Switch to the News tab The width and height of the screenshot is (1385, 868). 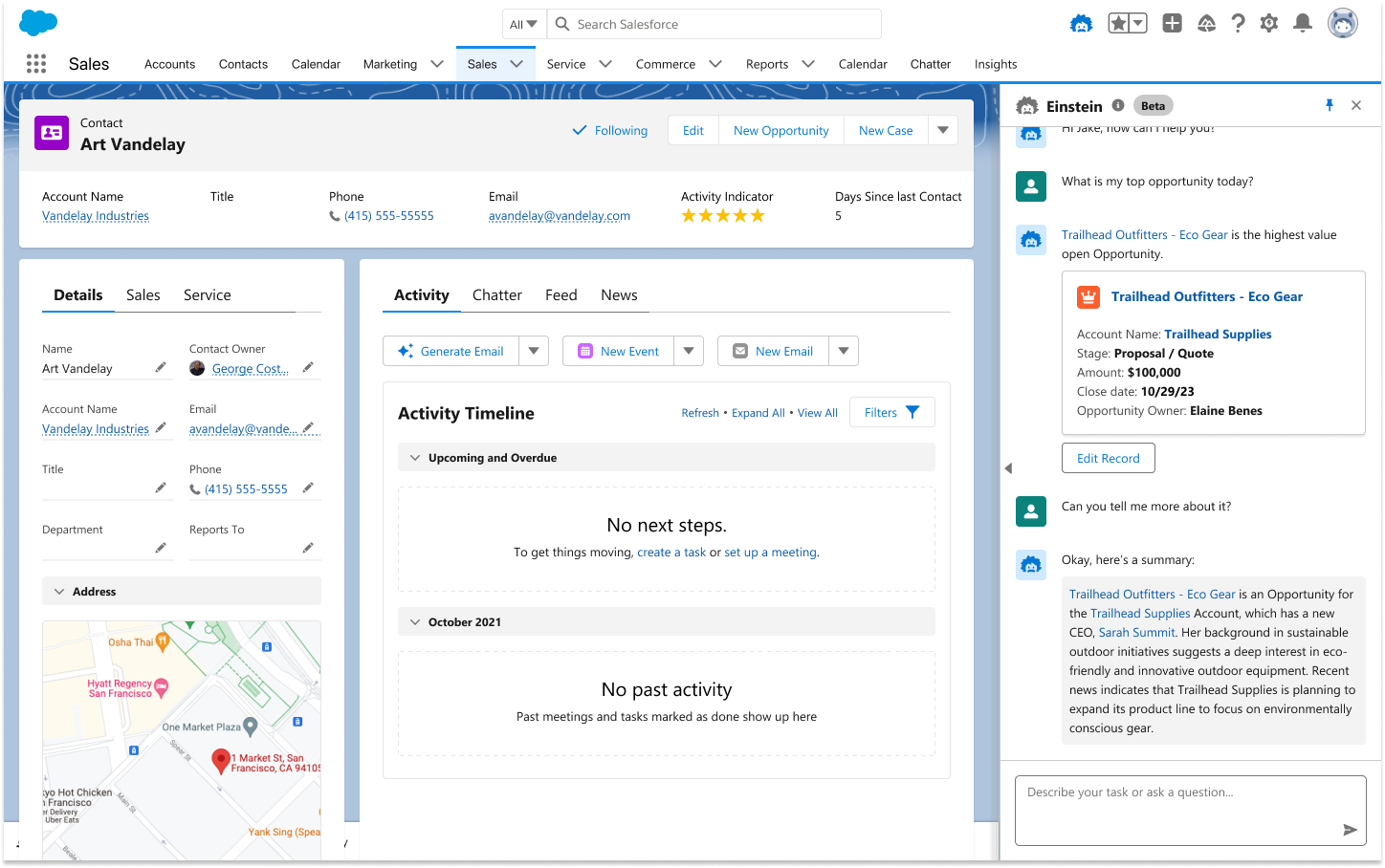[619, 295]
